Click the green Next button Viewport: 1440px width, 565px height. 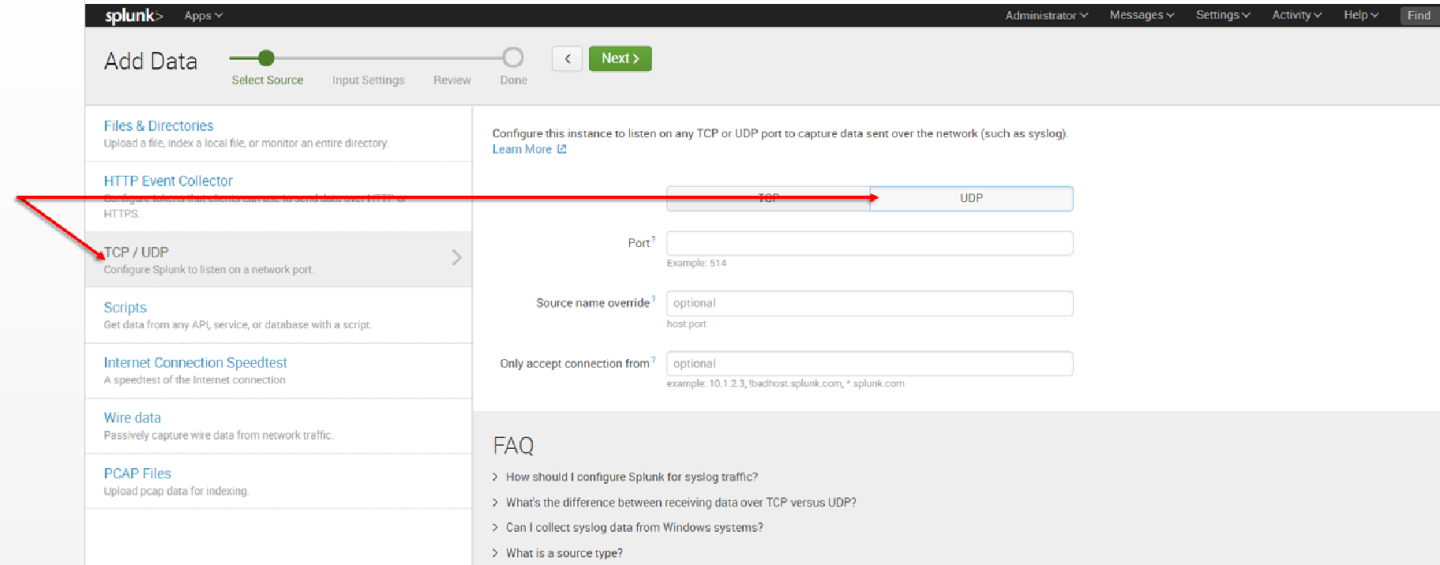point(620,58)
